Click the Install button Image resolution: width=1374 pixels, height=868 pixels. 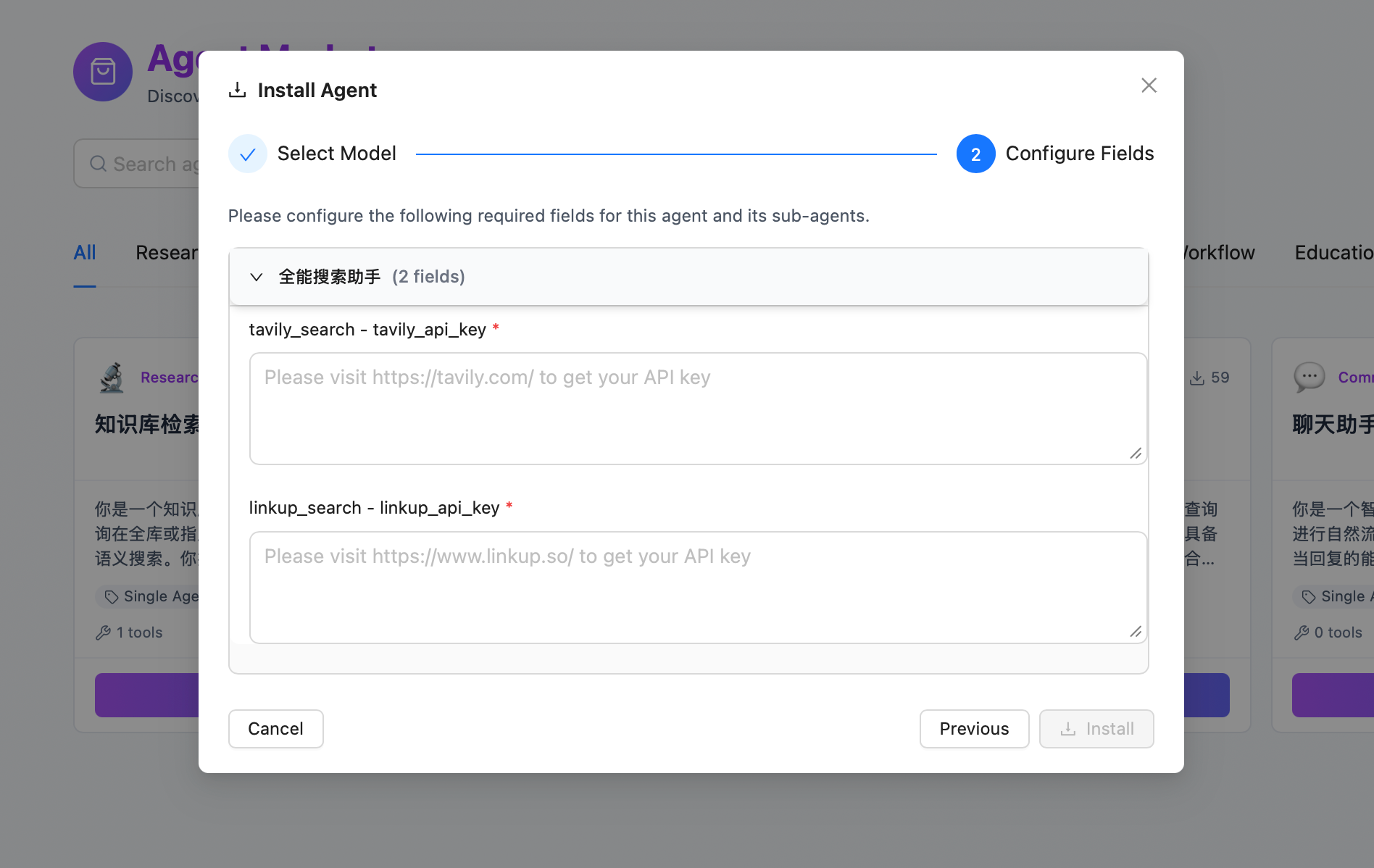click(1096, 729)
